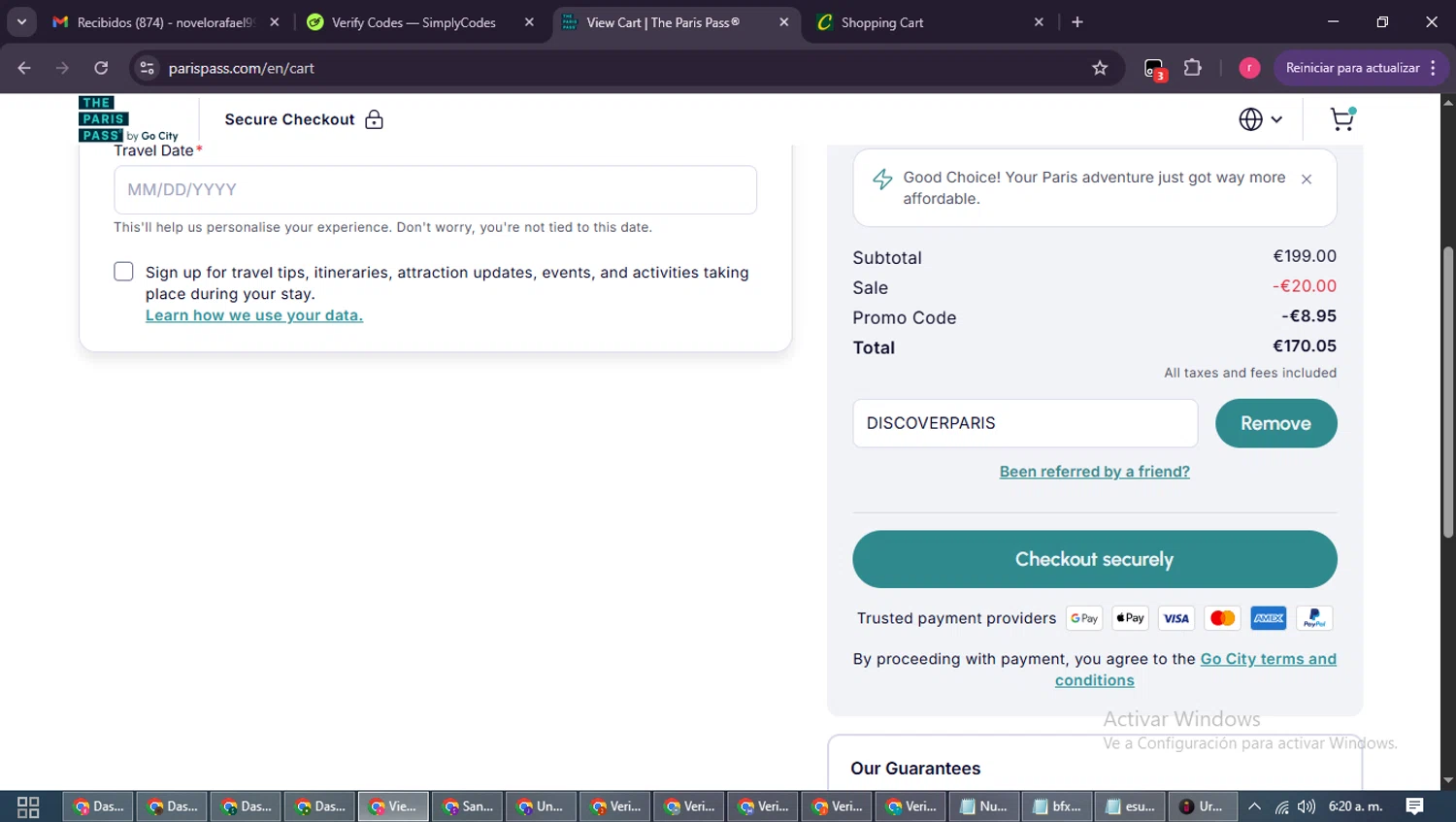This screenshot has height=822, width=1456.
Task: Close the Shopping Cart tab
Action: click(1039, 22)
